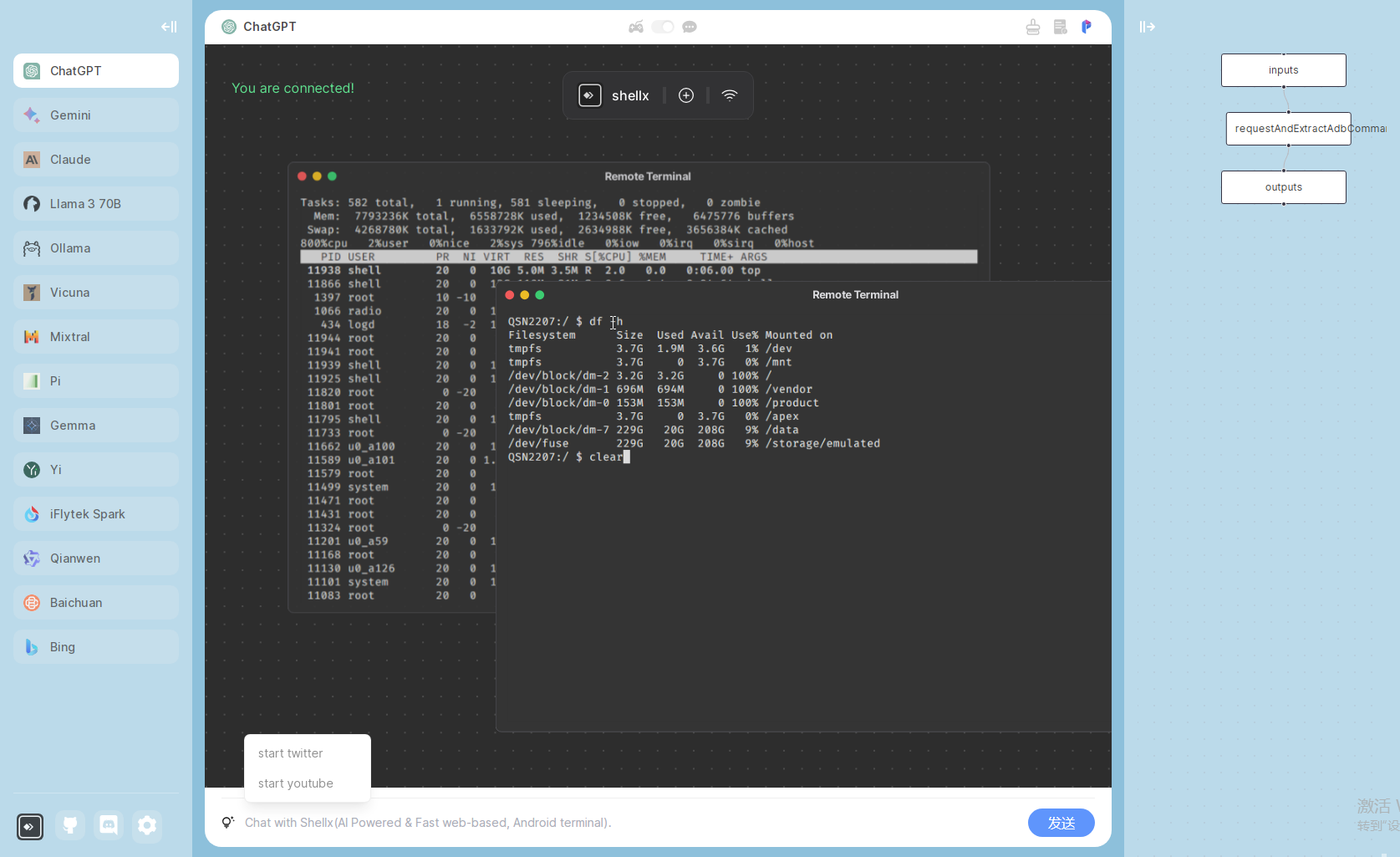Click the shellx logo icon in toolbar
The image size is (1400, 857).
pyautogui.click(x=590, y=95)
